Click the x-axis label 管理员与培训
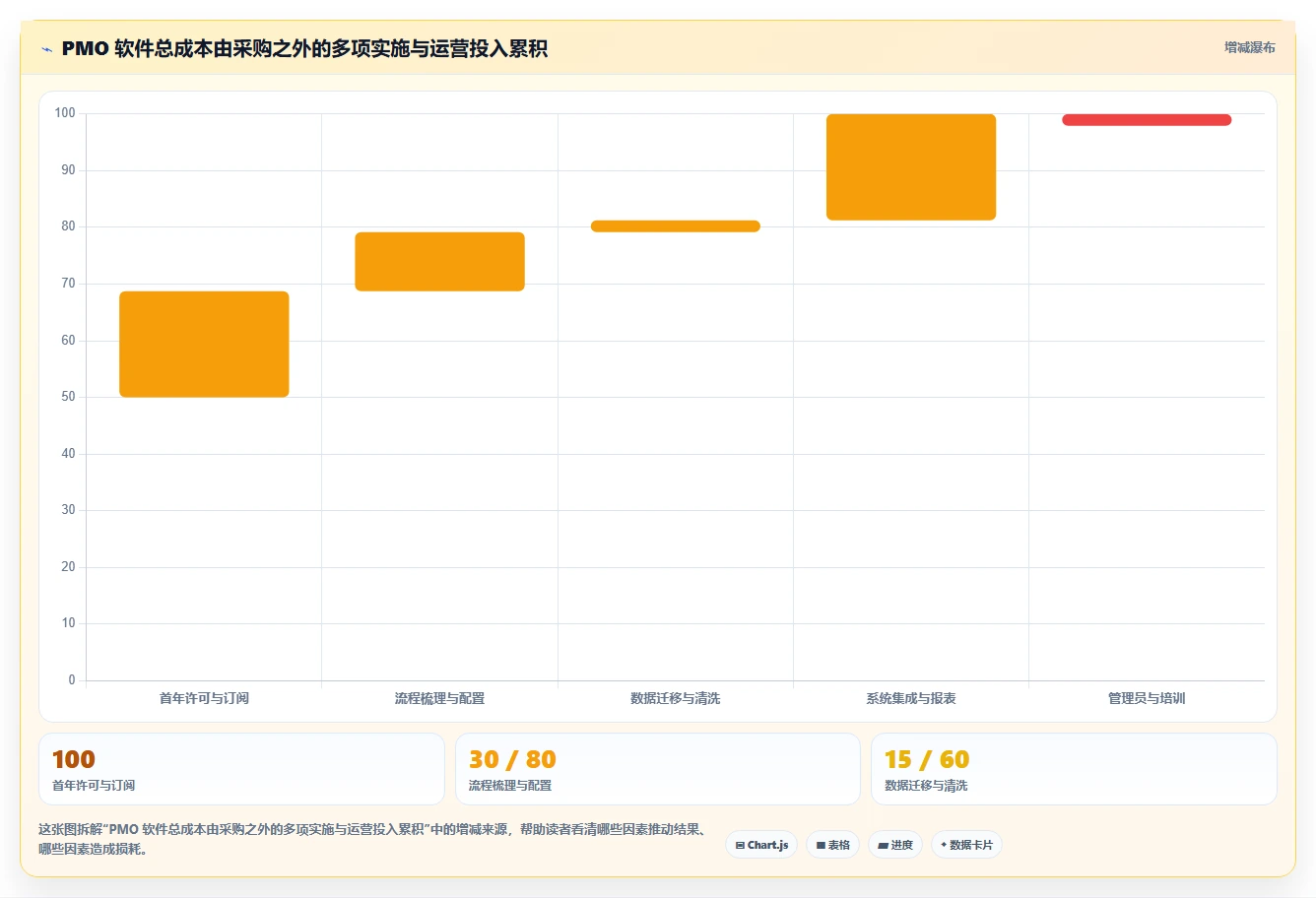 1147,698
